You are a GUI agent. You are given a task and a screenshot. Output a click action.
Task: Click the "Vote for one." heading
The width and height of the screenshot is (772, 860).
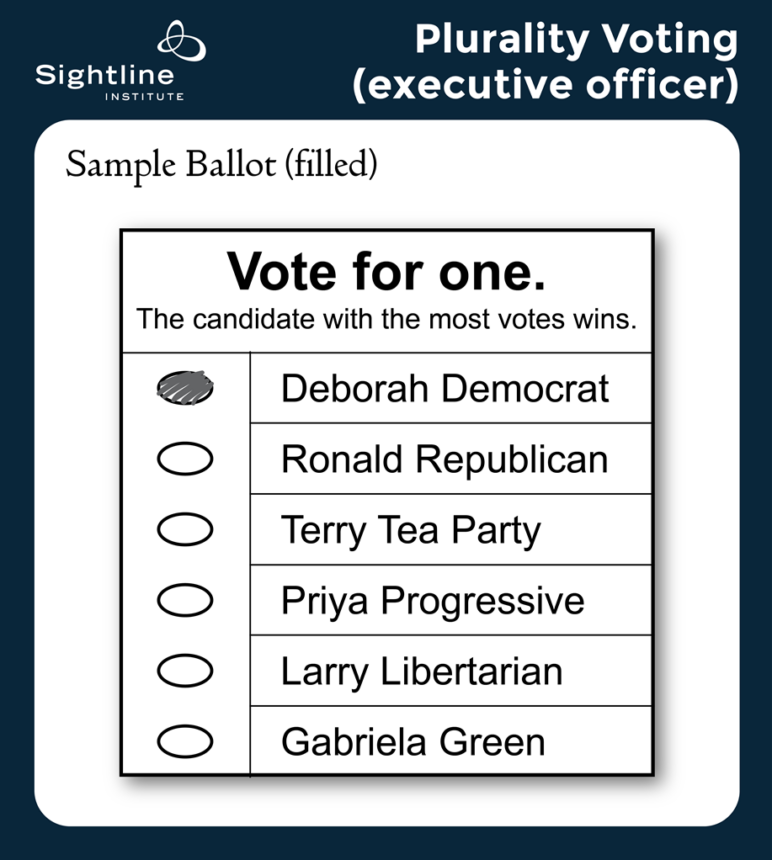386,271
